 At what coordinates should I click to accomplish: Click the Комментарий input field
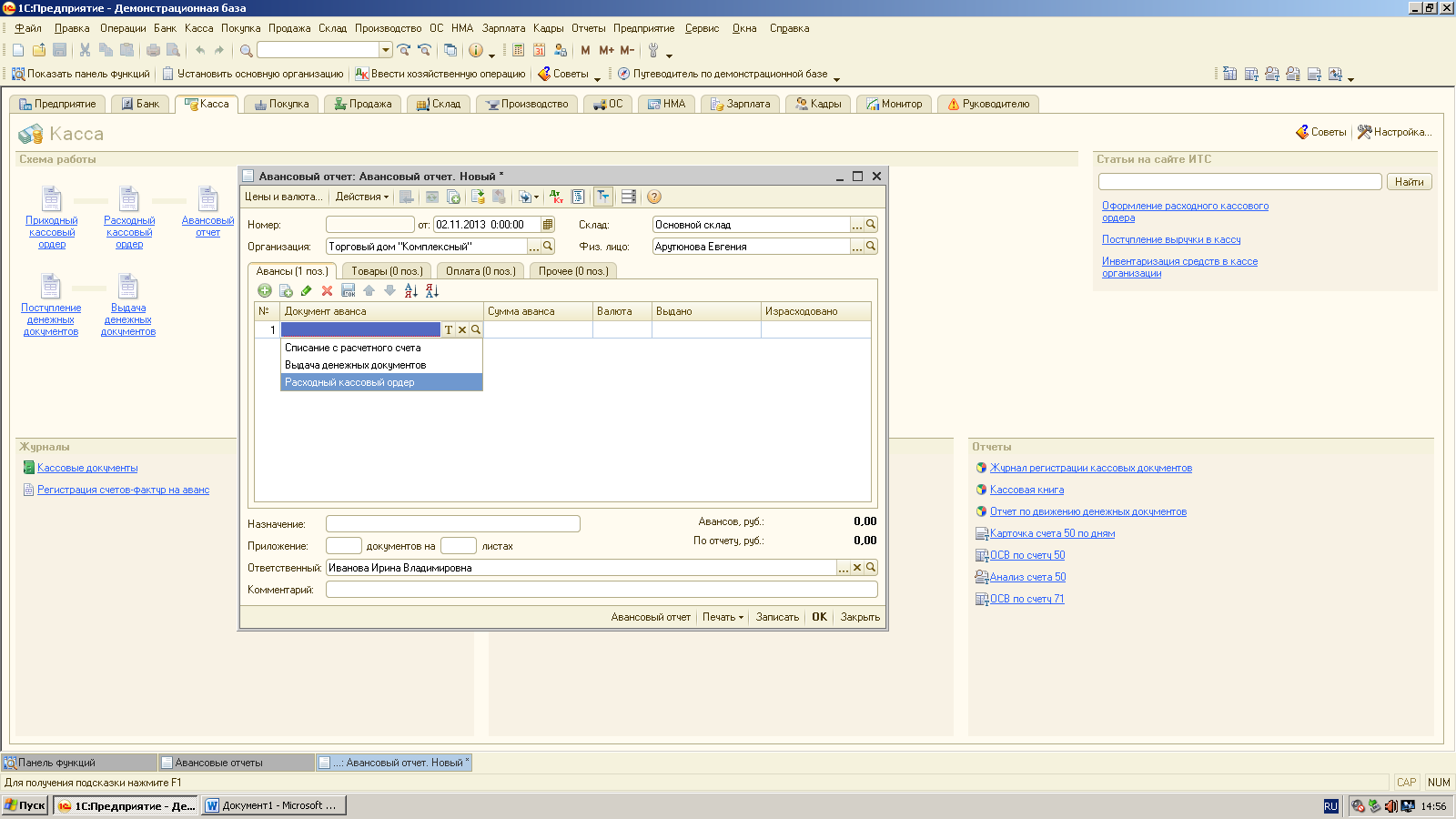pyautogui.click(x=602, y=589)
